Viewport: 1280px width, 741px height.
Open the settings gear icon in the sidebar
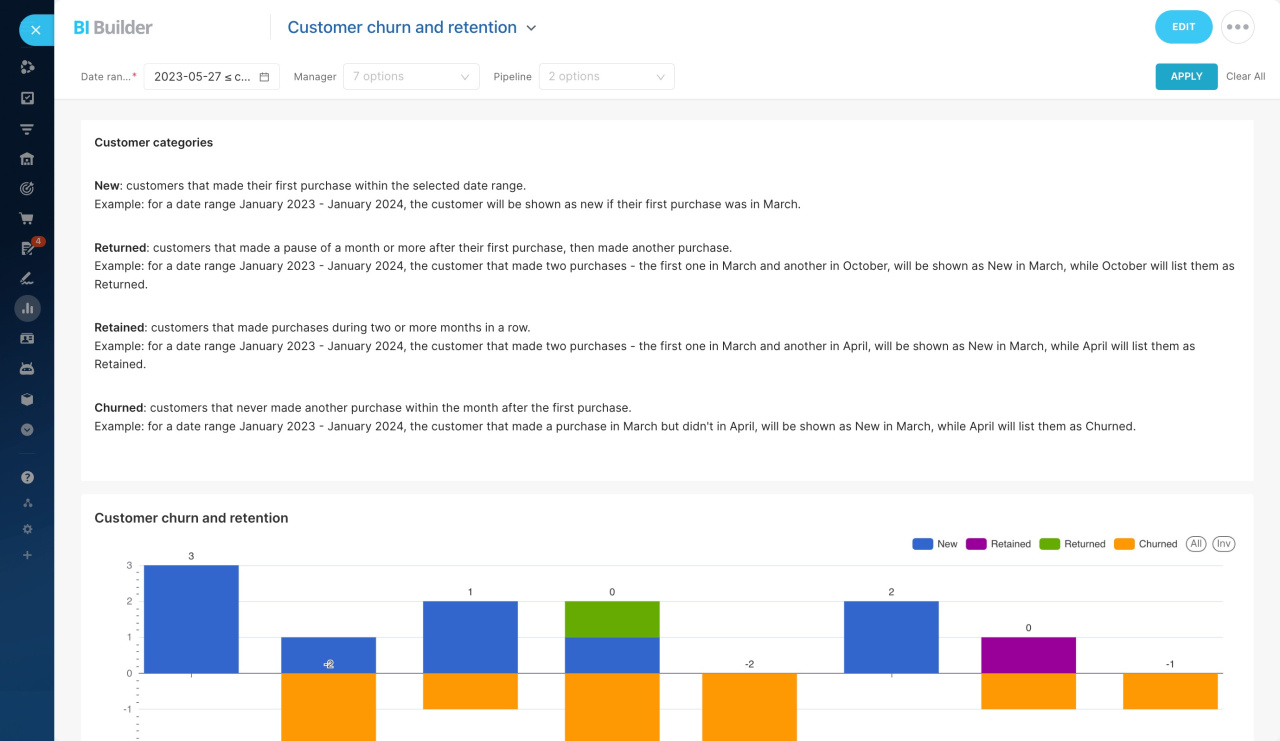click(27, 529)
